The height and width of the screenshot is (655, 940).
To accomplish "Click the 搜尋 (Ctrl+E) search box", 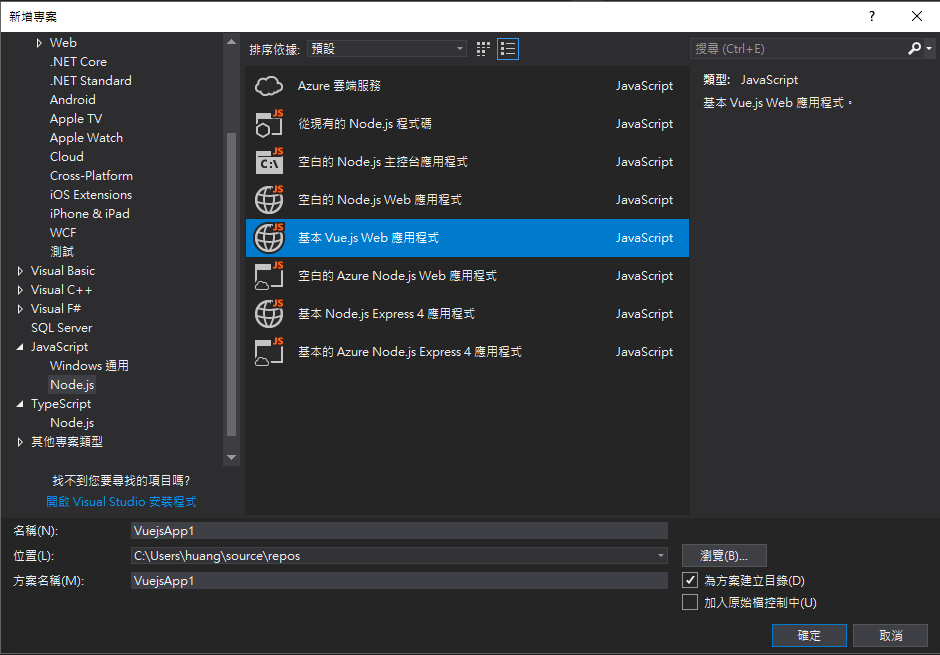I will [x=799, y=49].
